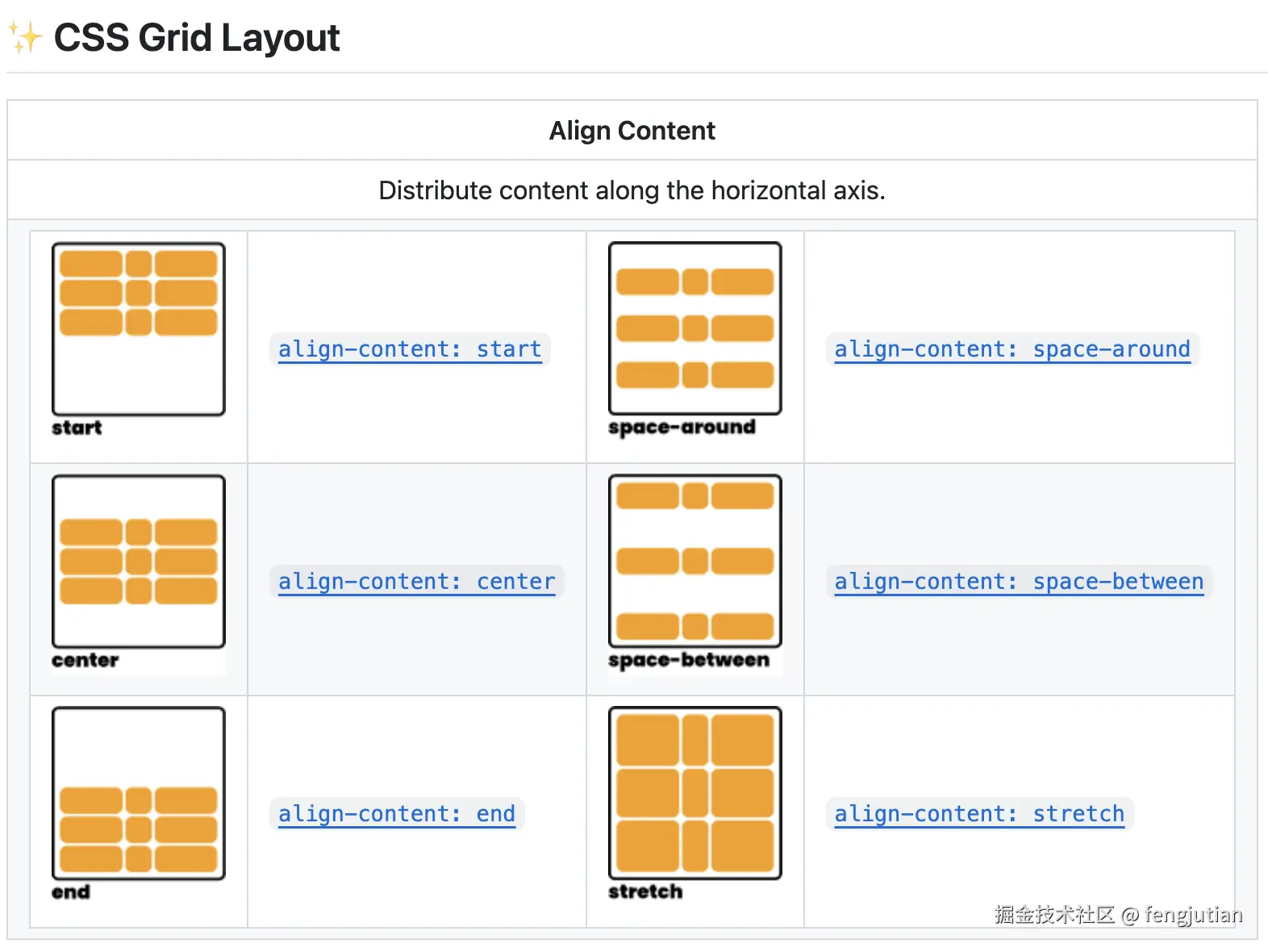Follow the align-content: end link

click(396, 814)
